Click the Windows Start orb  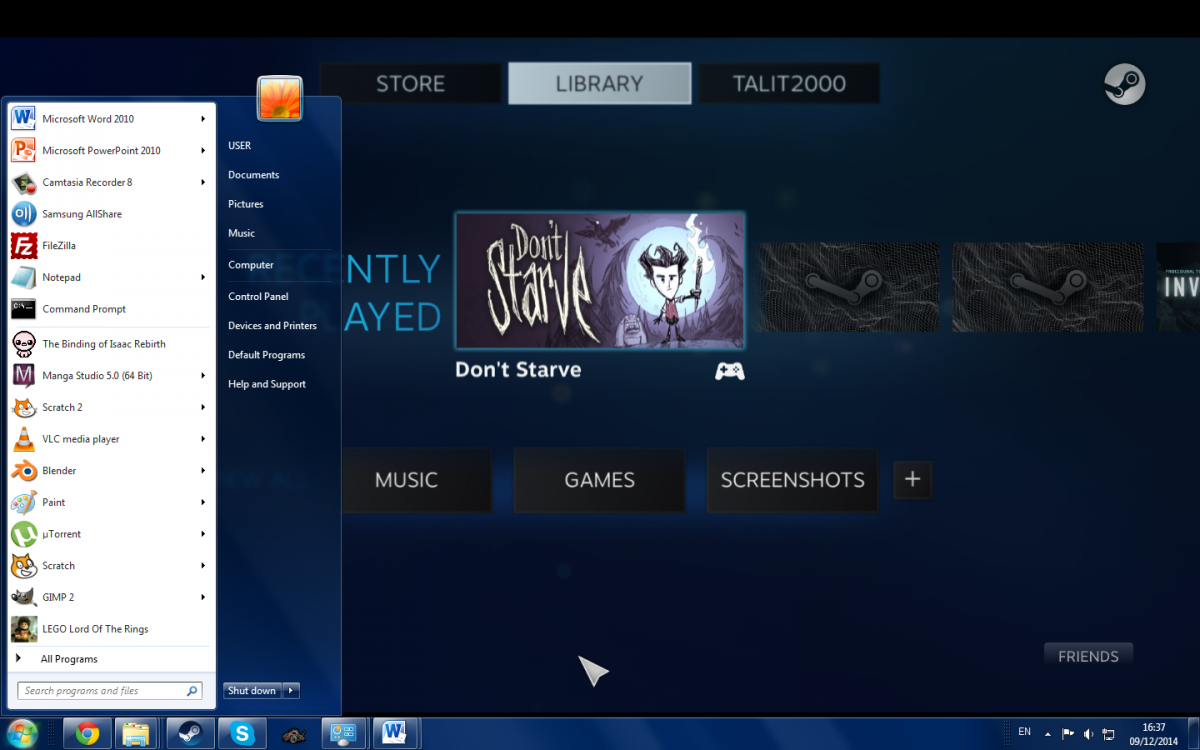click(22, 734)
